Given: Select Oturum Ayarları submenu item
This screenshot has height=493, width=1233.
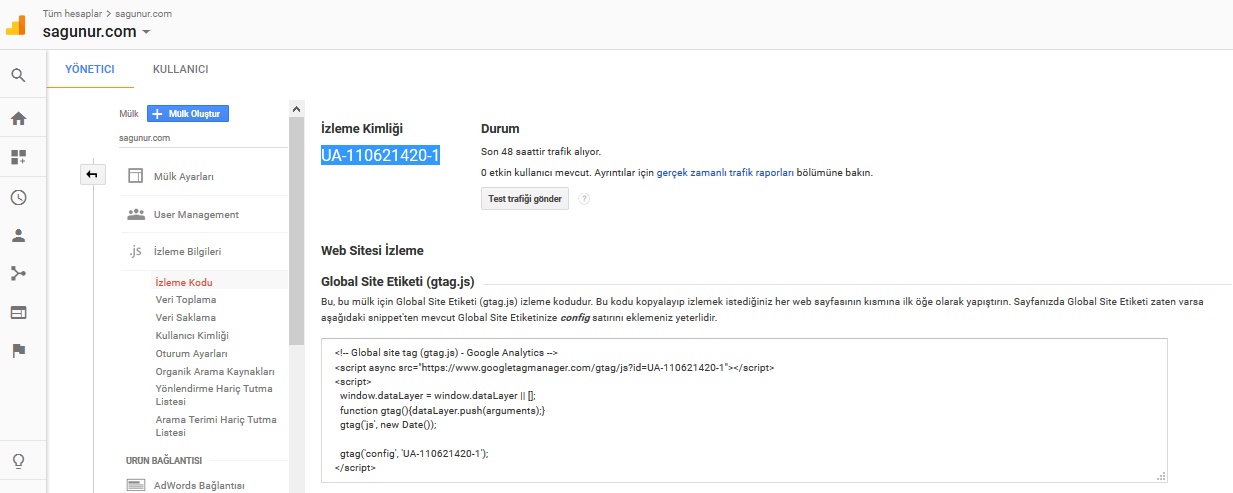Looking at the screenshot, I should 192,353.
